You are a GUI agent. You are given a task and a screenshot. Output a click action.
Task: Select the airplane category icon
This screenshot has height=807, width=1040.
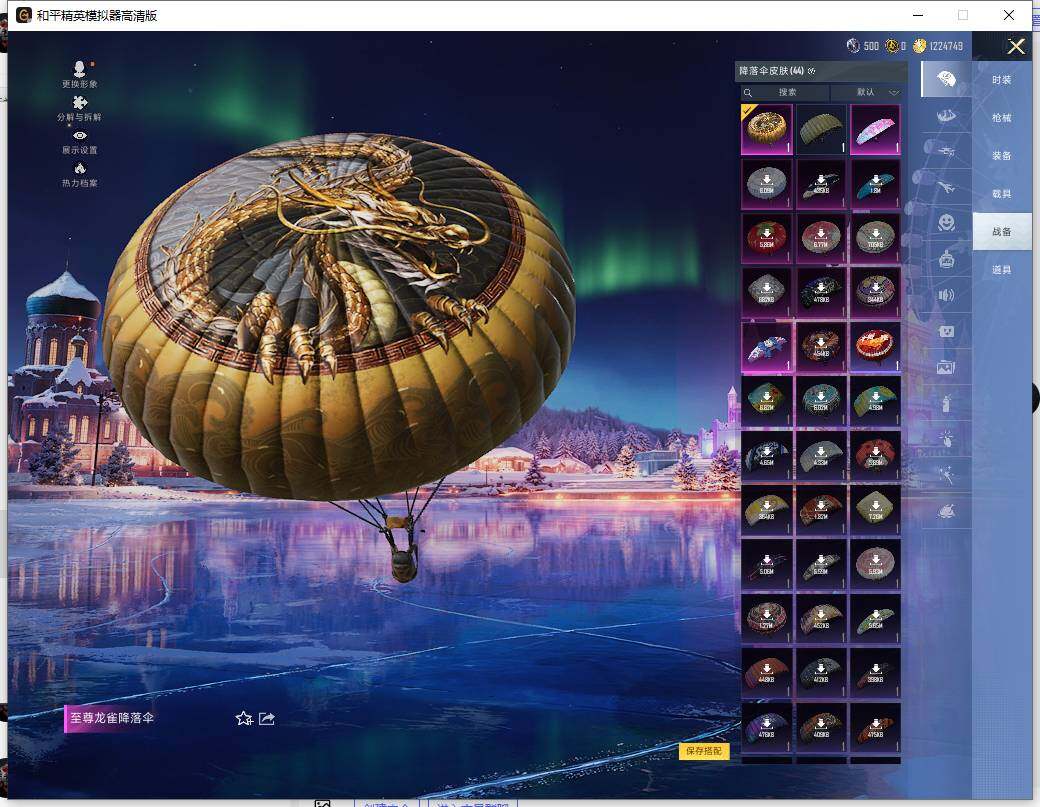pyautogui.click(x=946, y=187)
